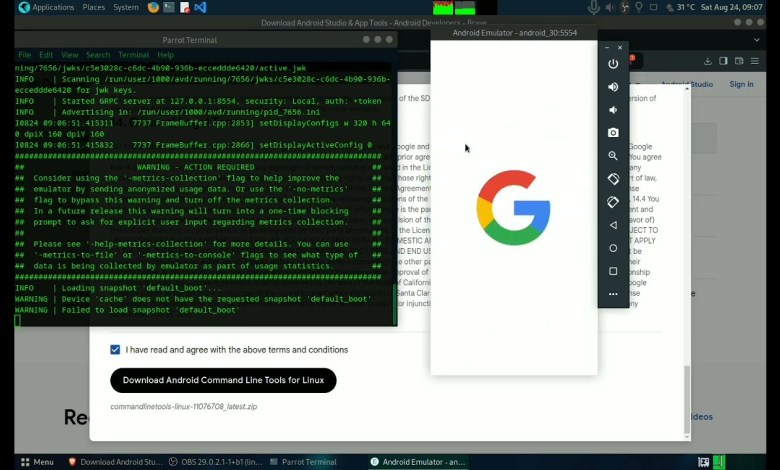Open the System menu in top panel
Image resolution: width=780 pixels, height=470 pixels.
coord(126,7)
